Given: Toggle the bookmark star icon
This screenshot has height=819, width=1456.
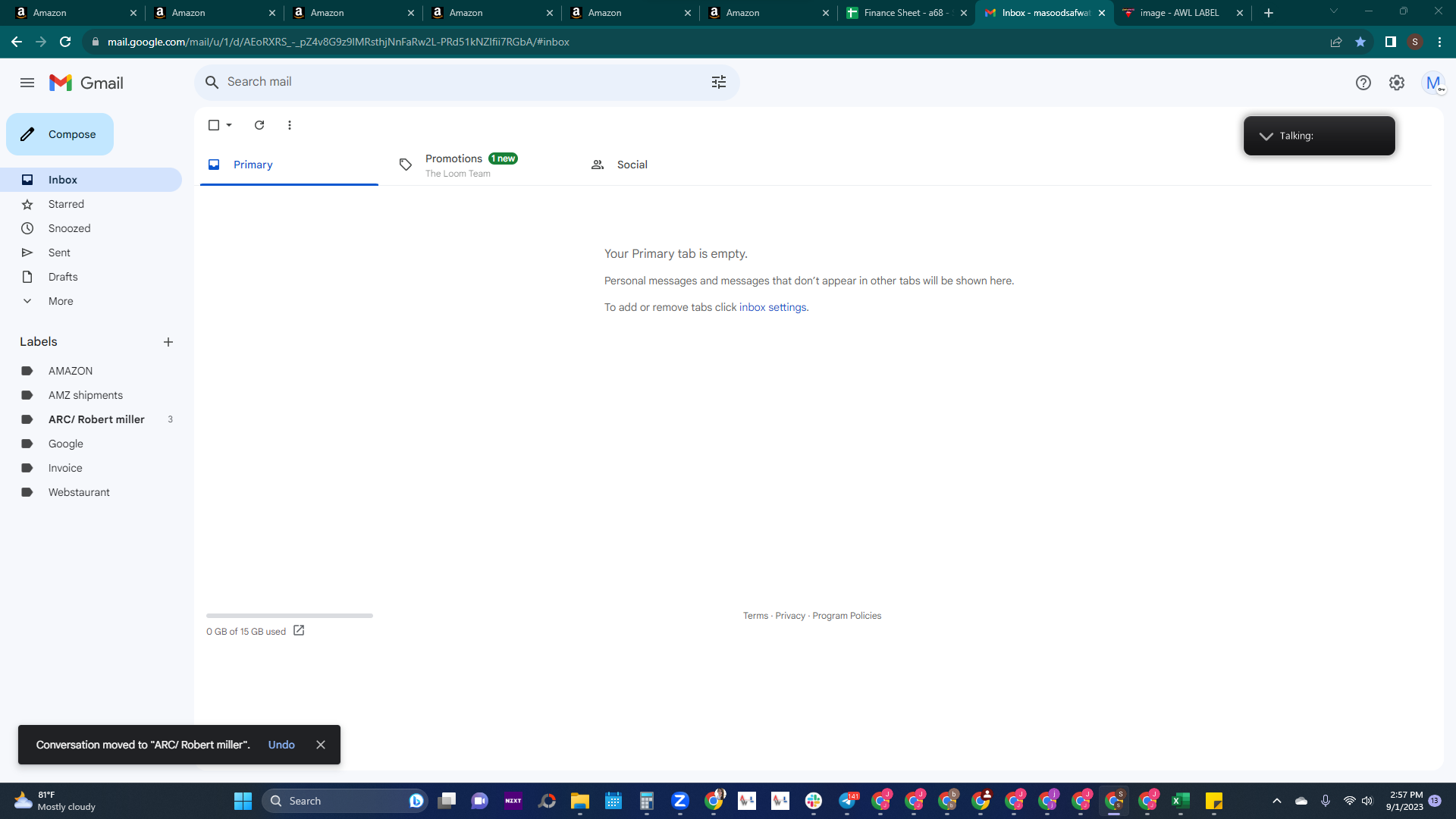Looking at the screenshot, I should coord(1360,42).
